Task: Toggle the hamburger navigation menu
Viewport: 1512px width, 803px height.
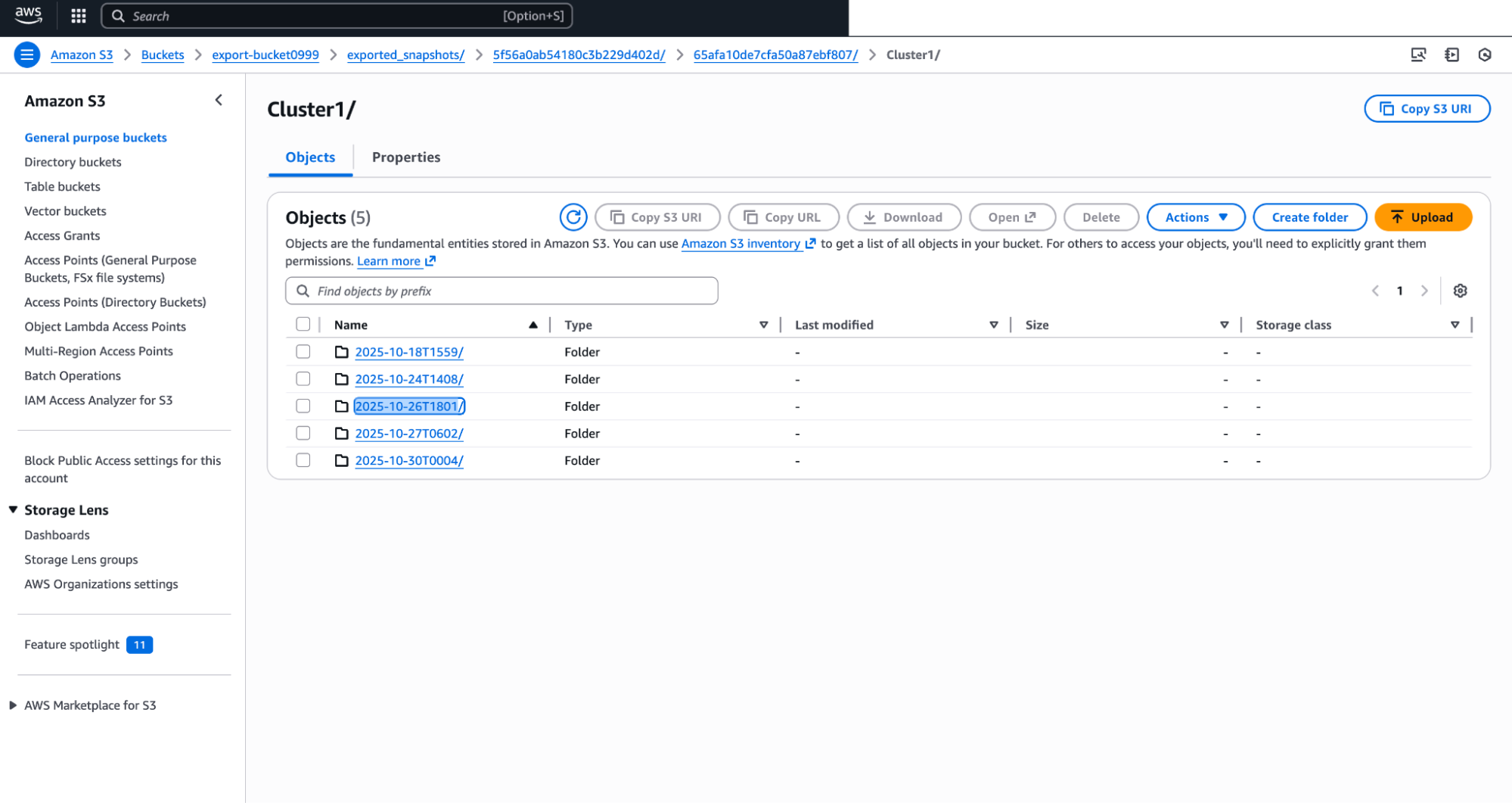Action: click(x=27, y=54)
